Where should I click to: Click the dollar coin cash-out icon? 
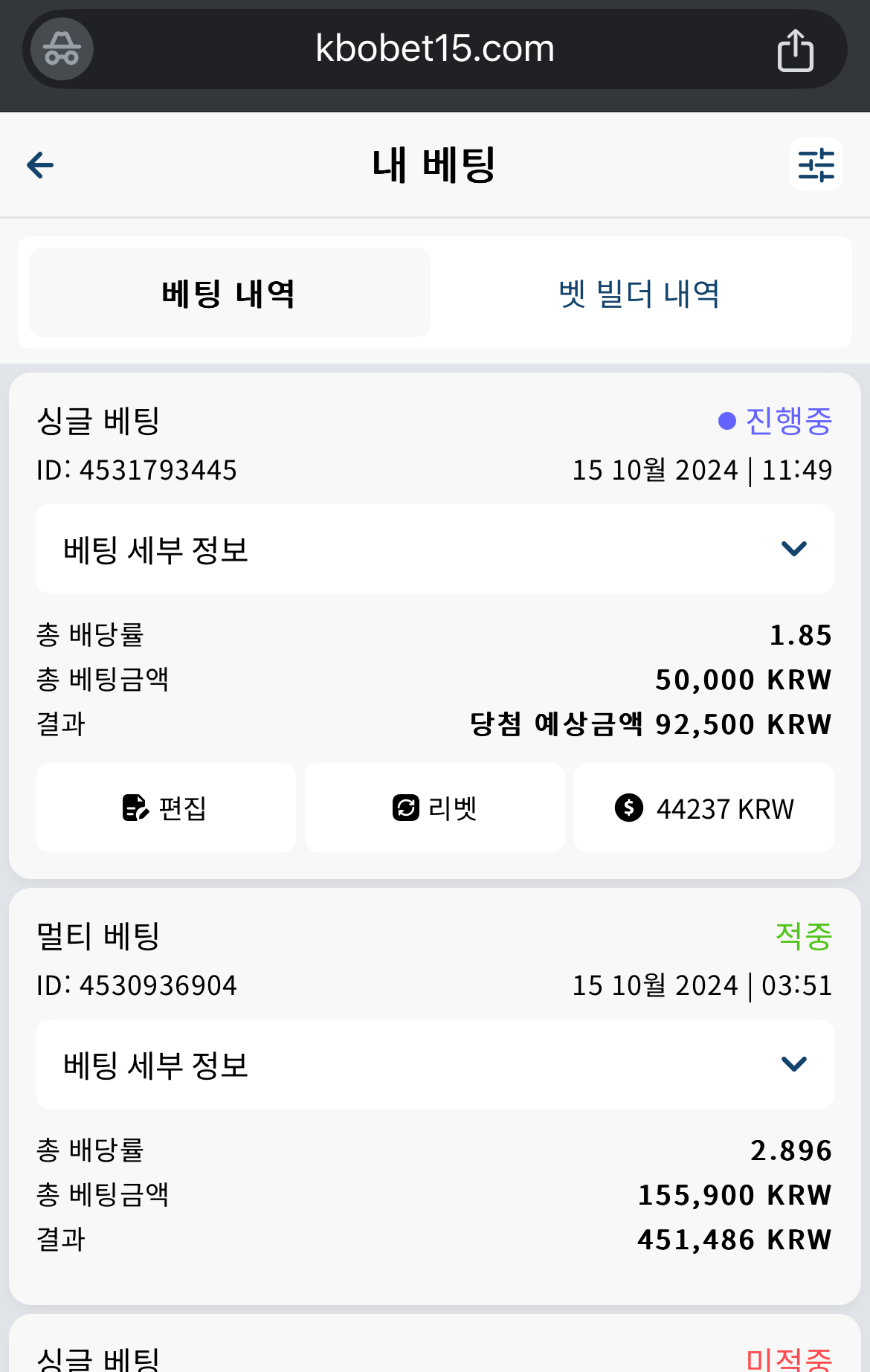(x=628, y=808)
